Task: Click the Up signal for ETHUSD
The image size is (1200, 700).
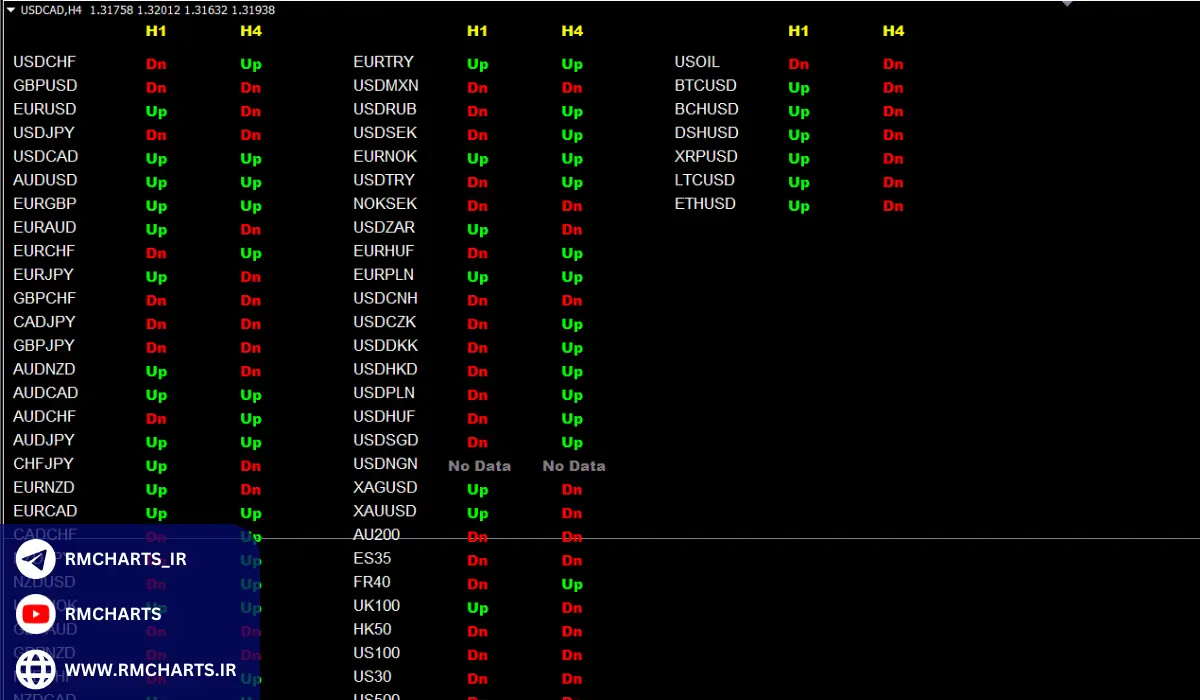Action: [798, 205]
